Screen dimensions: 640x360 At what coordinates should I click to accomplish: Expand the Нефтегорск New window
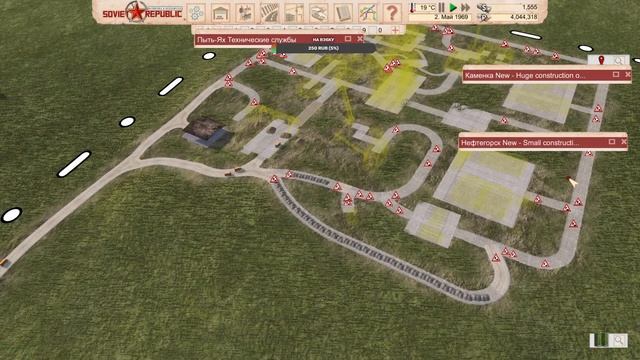point(612,142)
